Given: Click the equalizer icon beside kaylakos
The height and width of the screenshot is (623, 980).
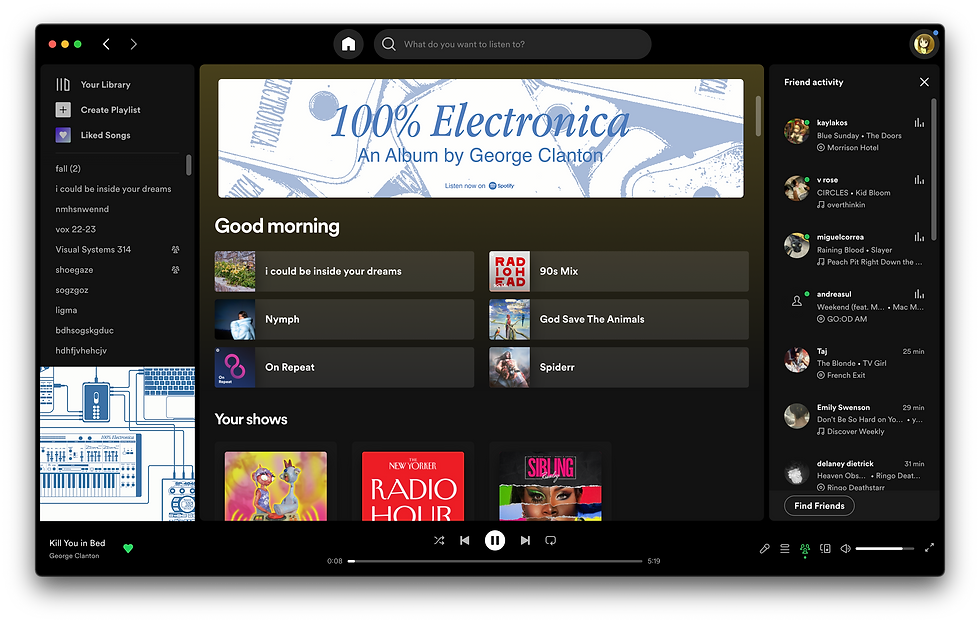Looking at the screenshot, I should click(919, 122).
